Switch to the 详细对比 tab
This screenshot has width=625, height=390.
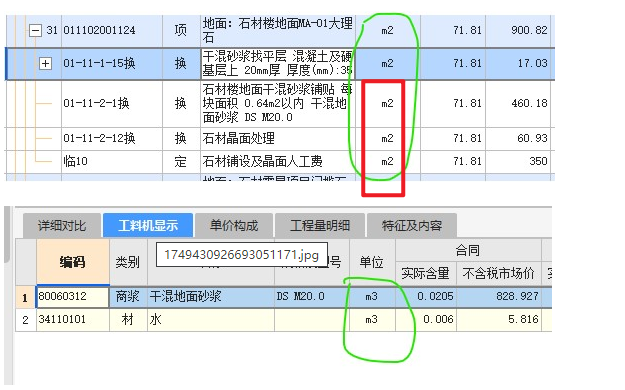(62, 226)
